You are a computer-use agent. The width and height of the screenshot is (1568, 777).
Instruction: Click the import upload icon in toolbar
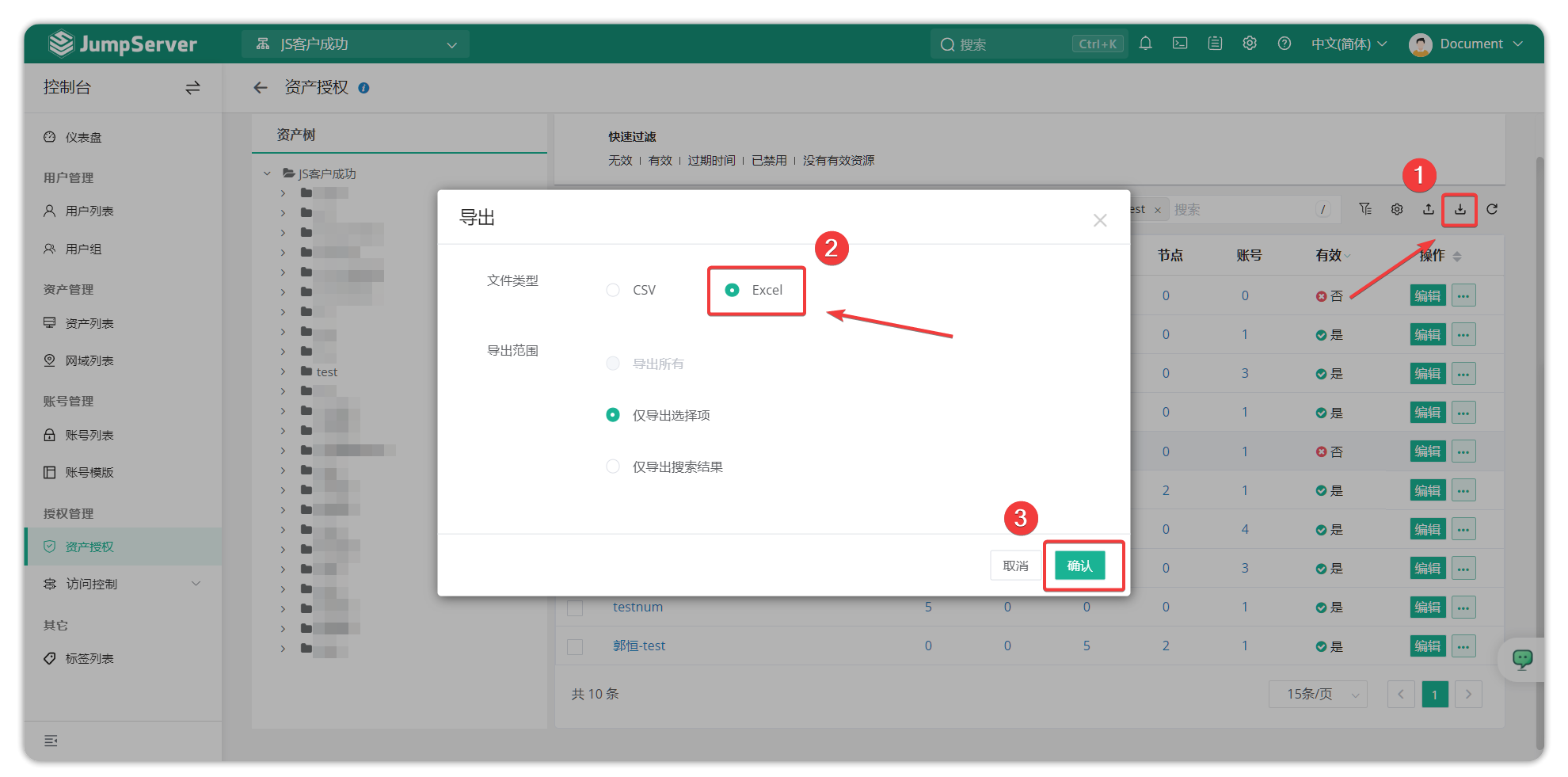pos(1428,210)
